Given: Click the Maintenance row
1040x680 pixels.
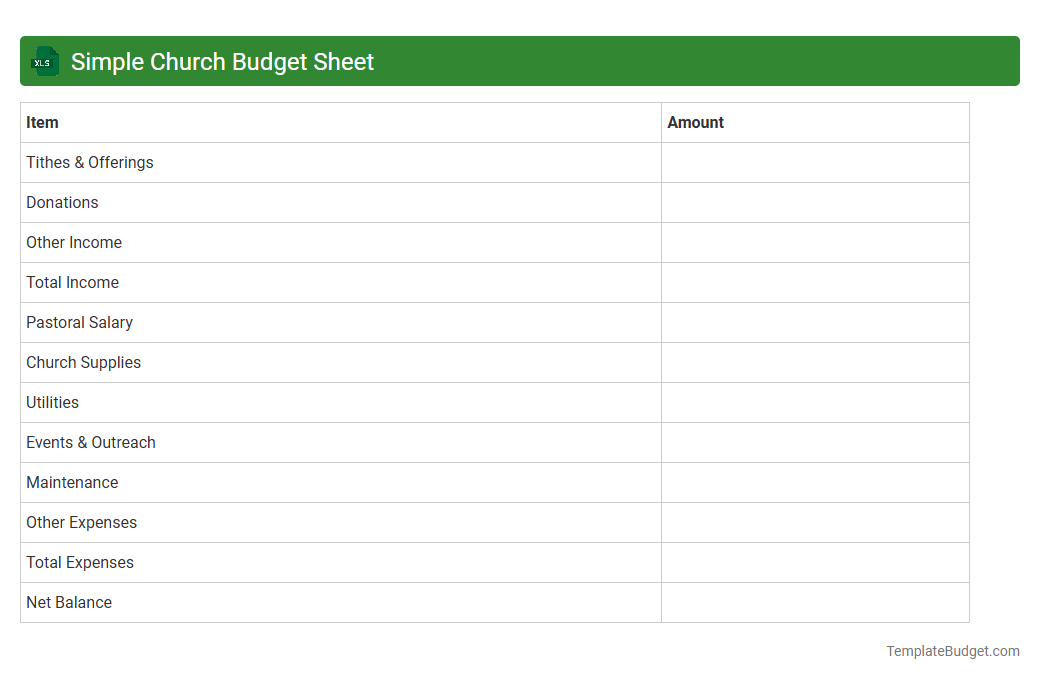Looking at the screenshot, I should click(x=72, y=482).
